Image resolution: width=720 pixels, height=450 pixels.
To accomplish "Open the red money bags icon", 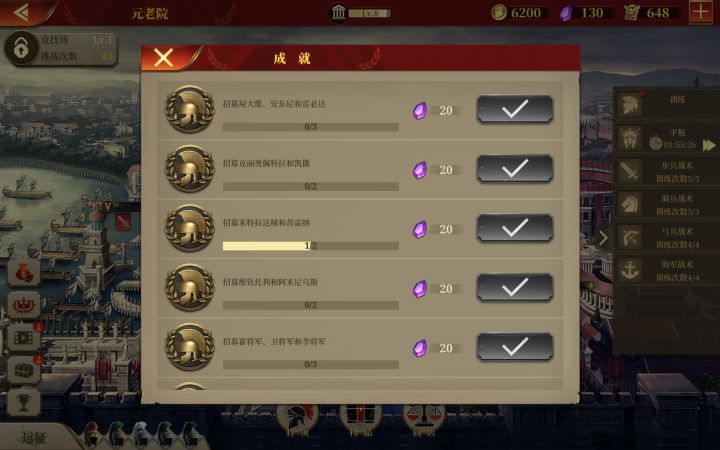I will [24, 273].
